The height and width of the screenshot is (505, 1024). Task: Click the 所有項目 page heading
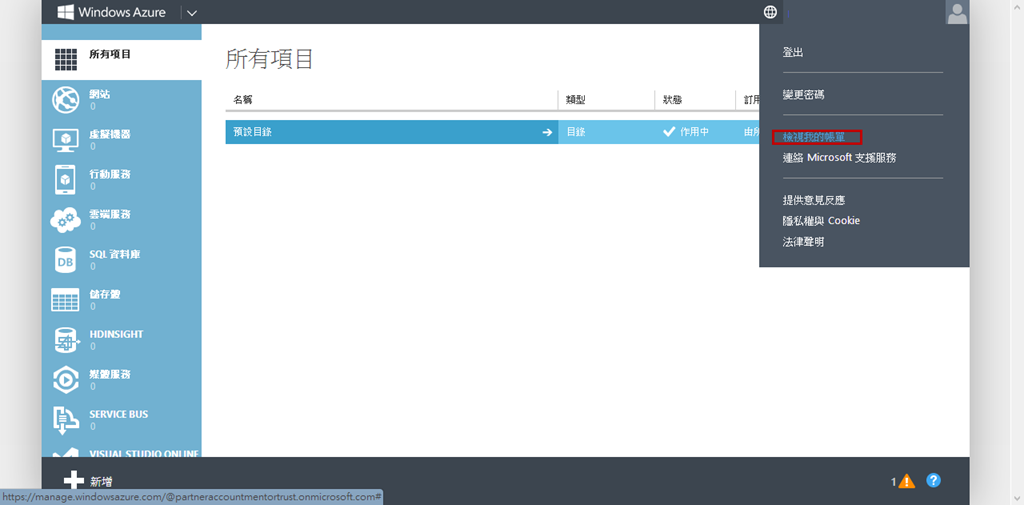270,59
